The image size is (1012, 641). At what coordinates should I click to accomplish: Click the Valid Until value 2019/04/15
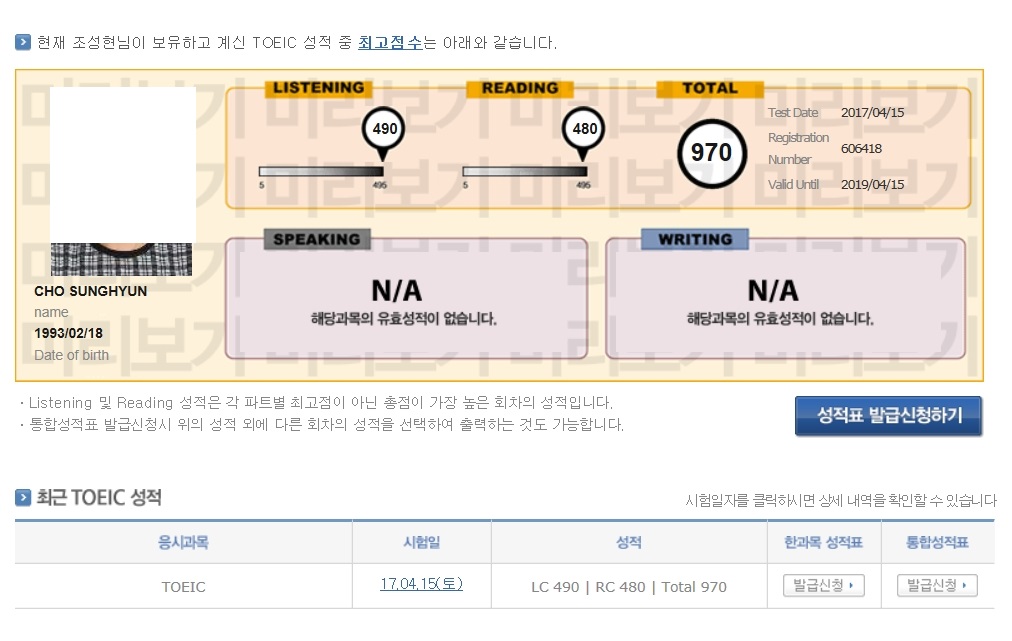click(873, 185)
